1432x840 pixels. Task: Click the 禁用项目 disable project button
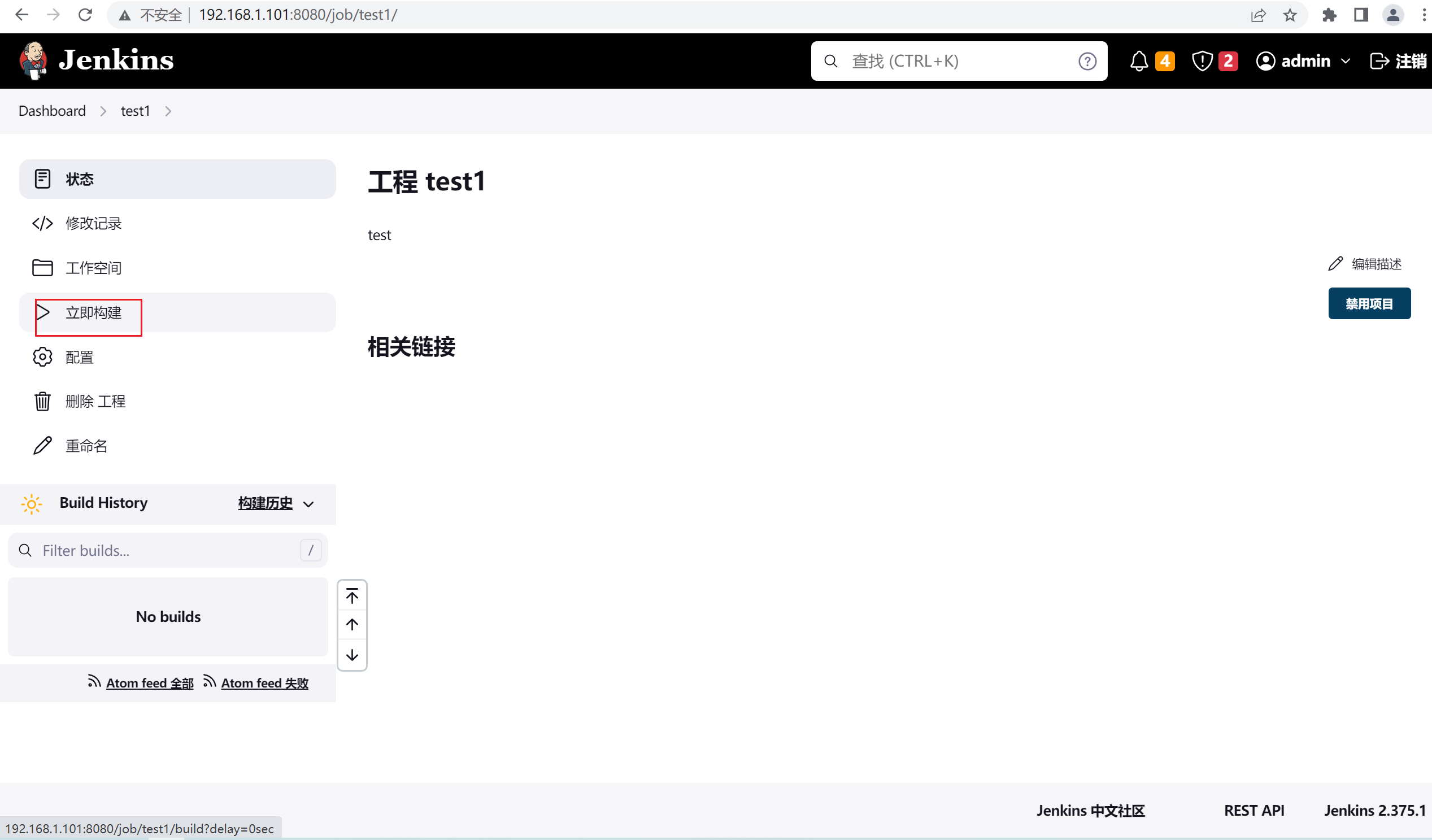tap(1369, 303)
